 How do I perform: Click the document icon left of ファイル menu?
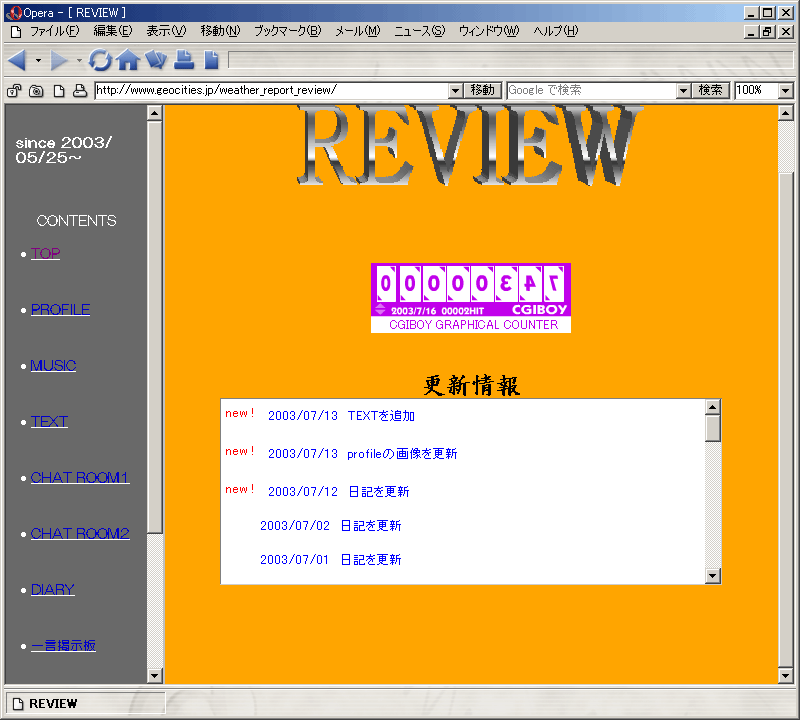[16, 32]
